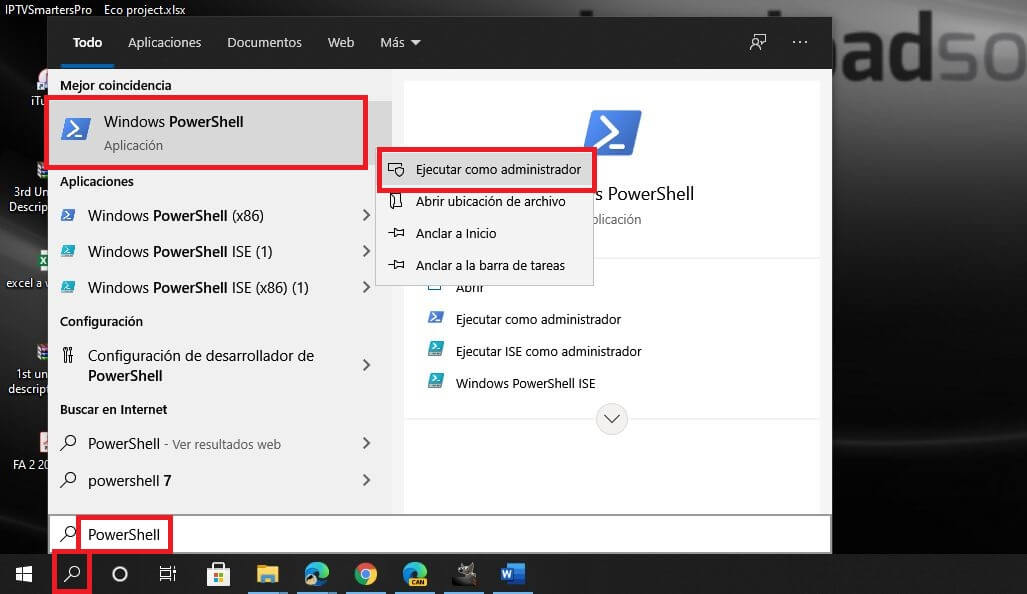Click the icon beside preview Windows PowerShell ISE

tap(436, 381)
